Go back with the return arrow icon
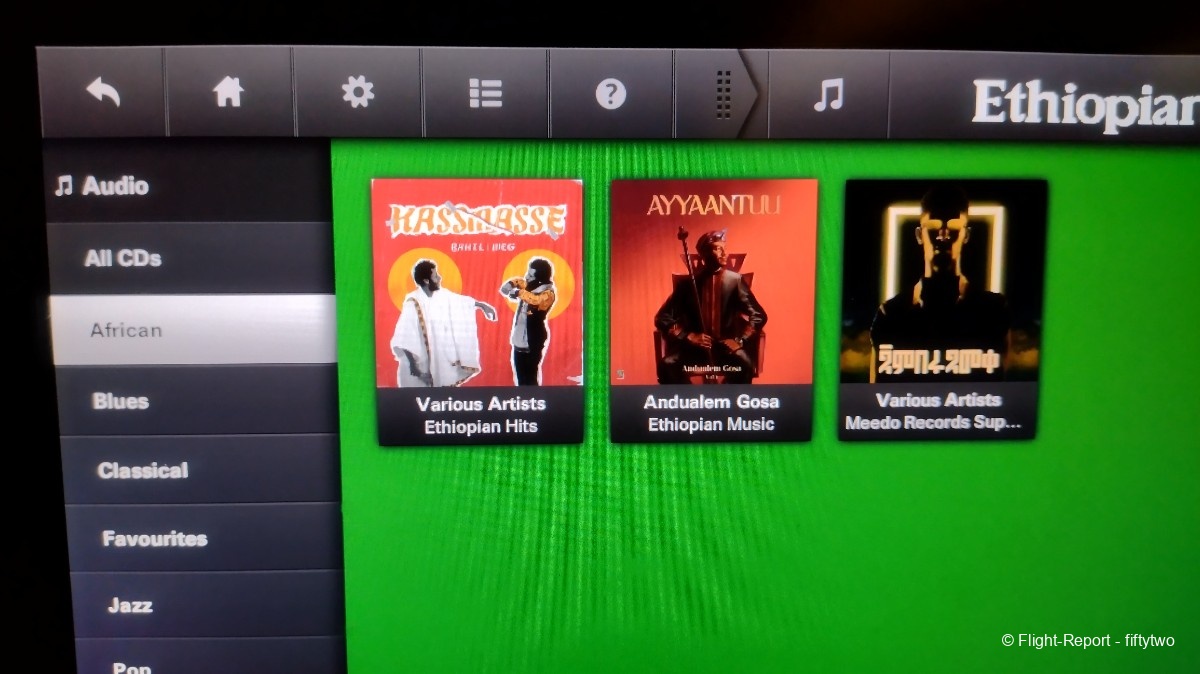 point(103,92)
